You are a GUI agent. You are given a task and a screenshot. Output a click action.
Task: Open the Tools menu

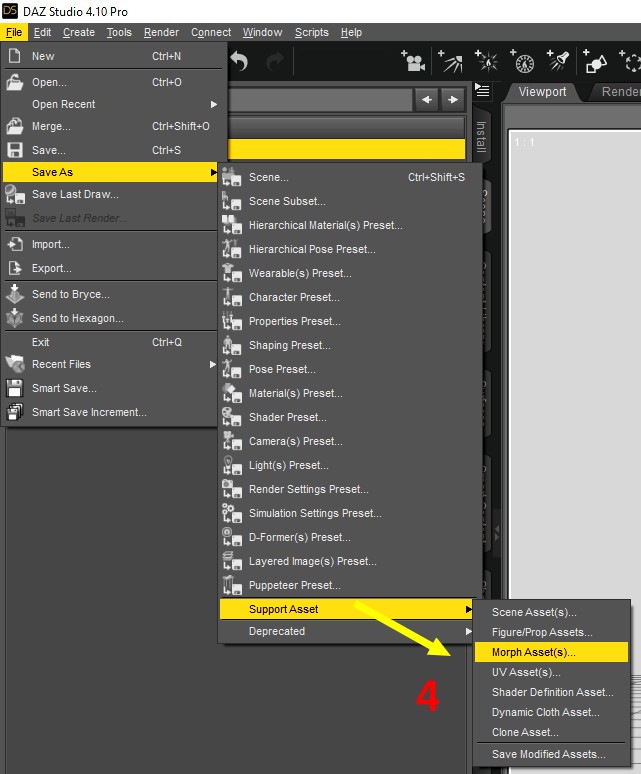tap(119, 33)
